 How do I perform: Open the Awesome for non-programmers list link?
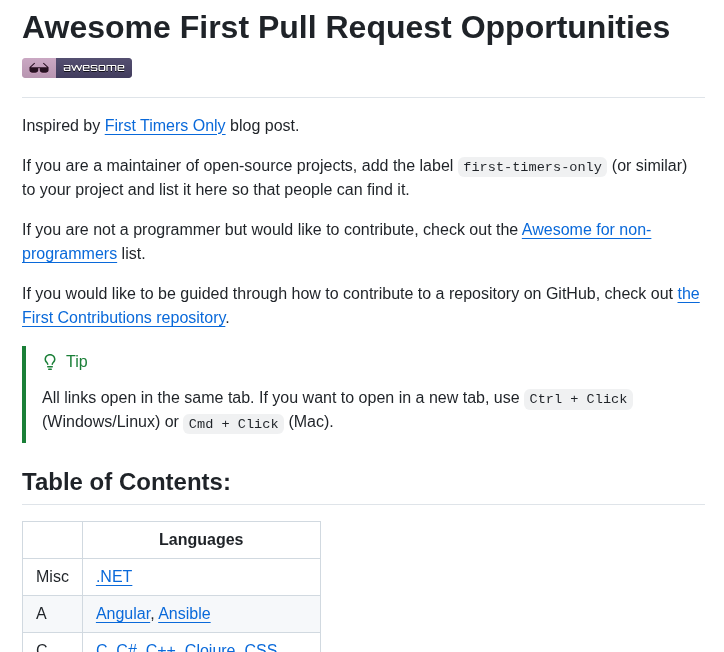[337, 241]
